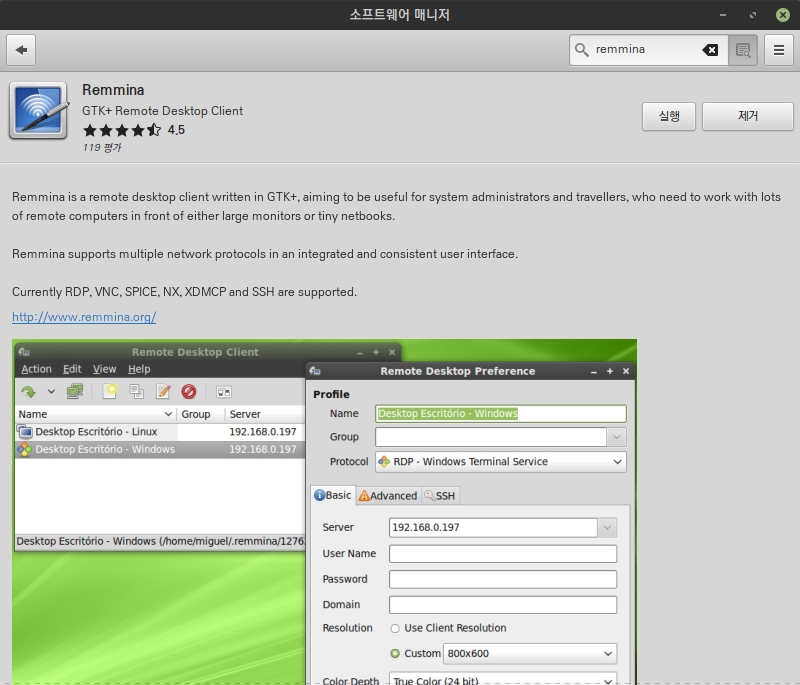Click inside the remmina search field

640,50
